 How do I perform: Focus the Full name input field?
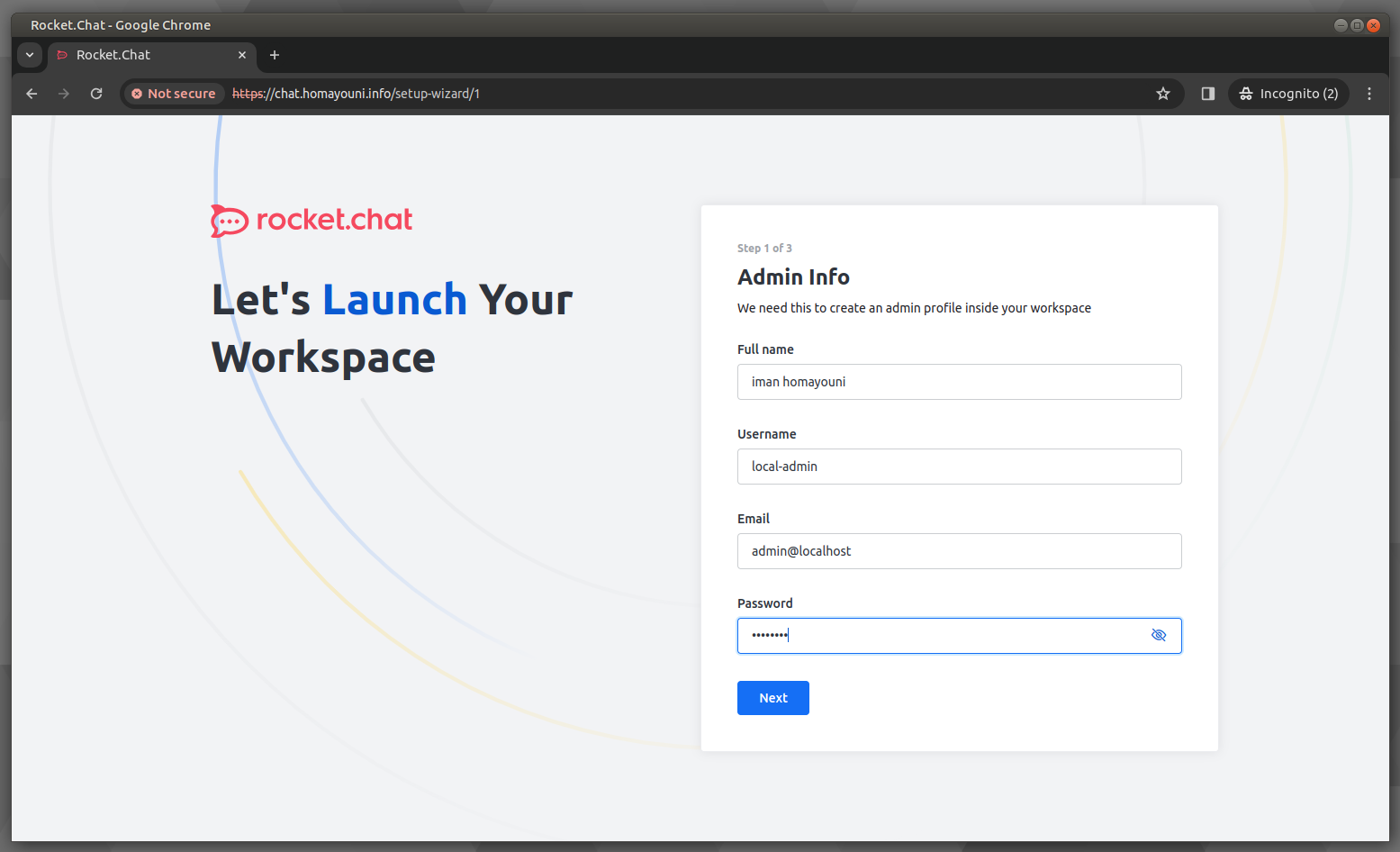coord(959,382)
